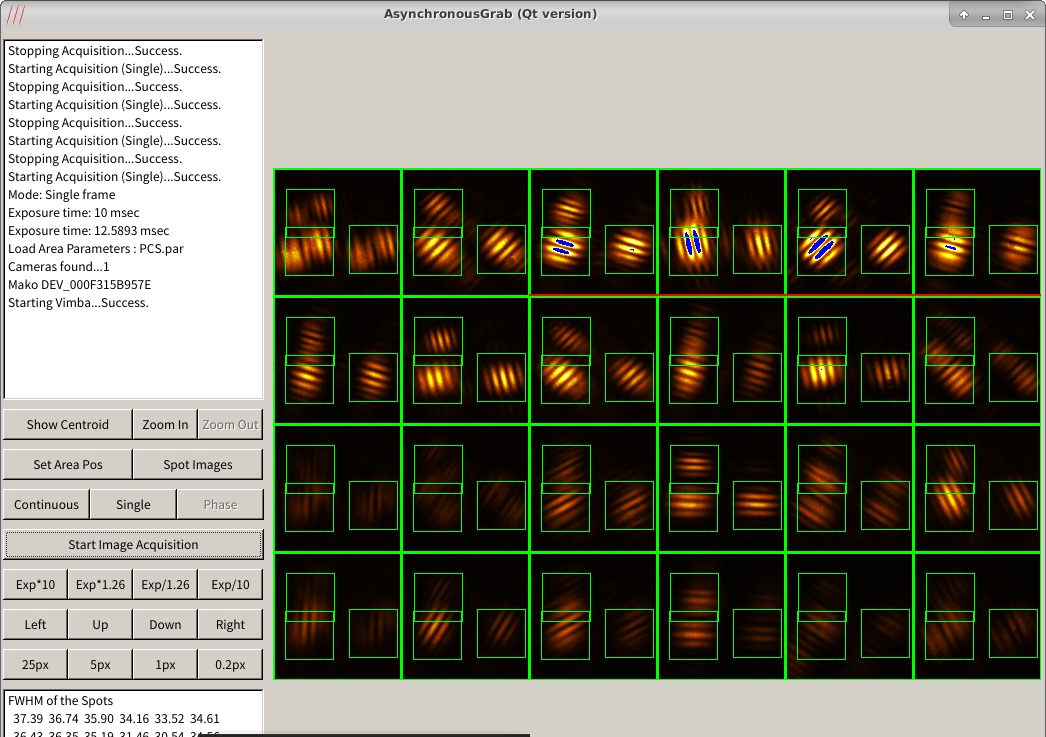Image resolution: width=1046 pixels, height=737 pixels.
Task: Click log entry 'Cameras found...1'
Action: pos(59,267)
